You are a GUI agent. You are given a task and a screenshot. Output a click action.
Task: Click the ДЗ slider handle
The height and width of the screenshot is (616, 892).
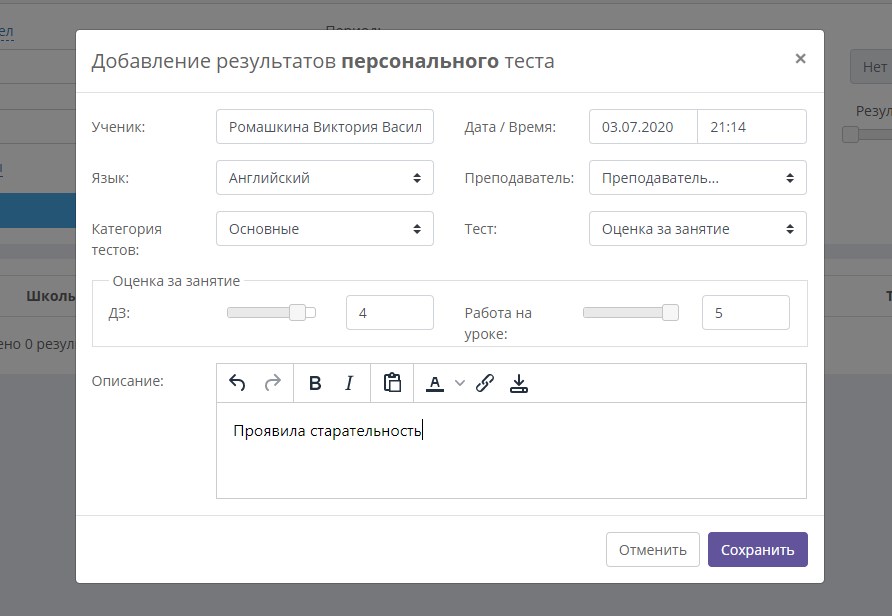click(x=297, y=312)
